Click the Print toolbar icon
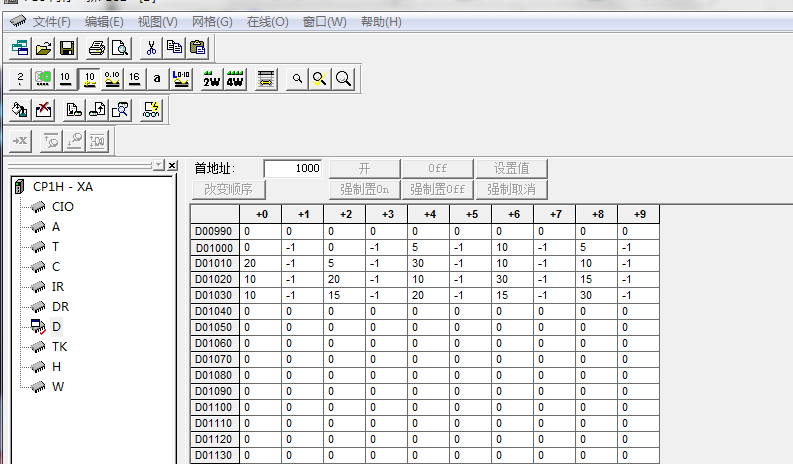Image resolution: width=793 pixels, height=464 pixels. coord(97,47)
